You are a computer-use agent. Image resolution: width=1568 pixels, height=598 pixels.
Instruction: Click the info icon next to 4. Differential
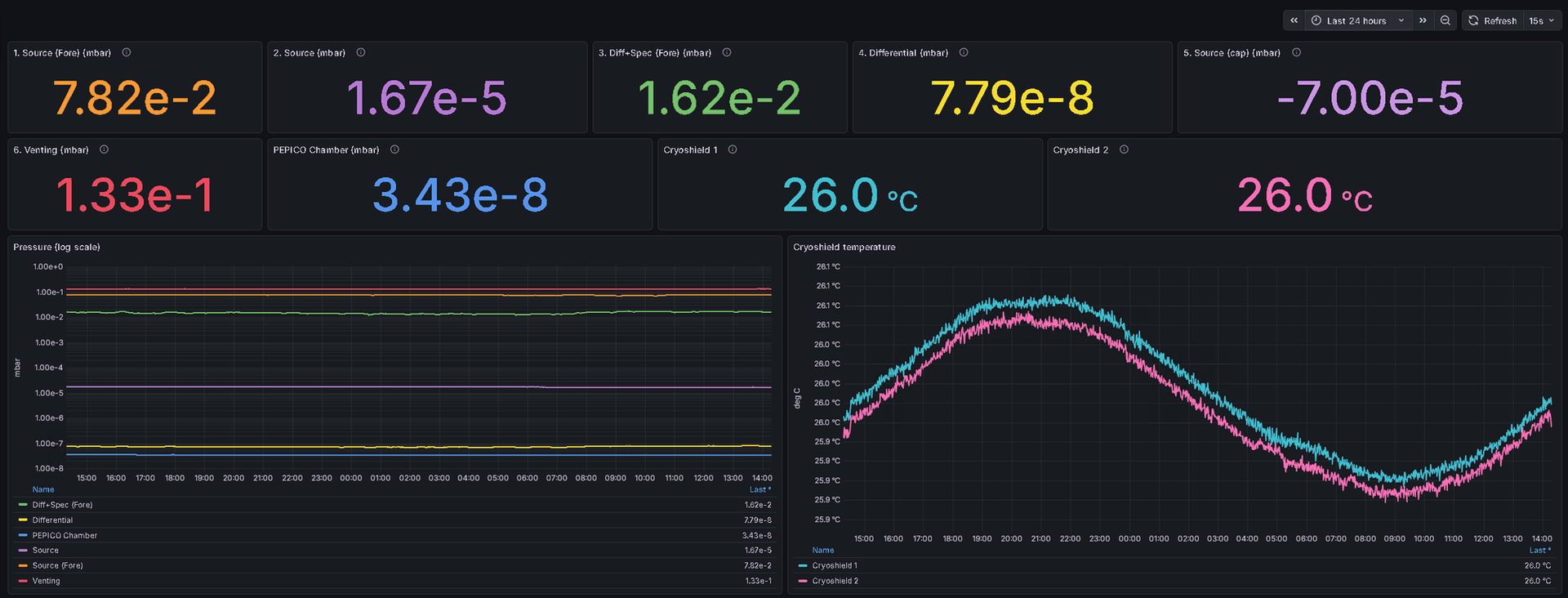(964, 52)
